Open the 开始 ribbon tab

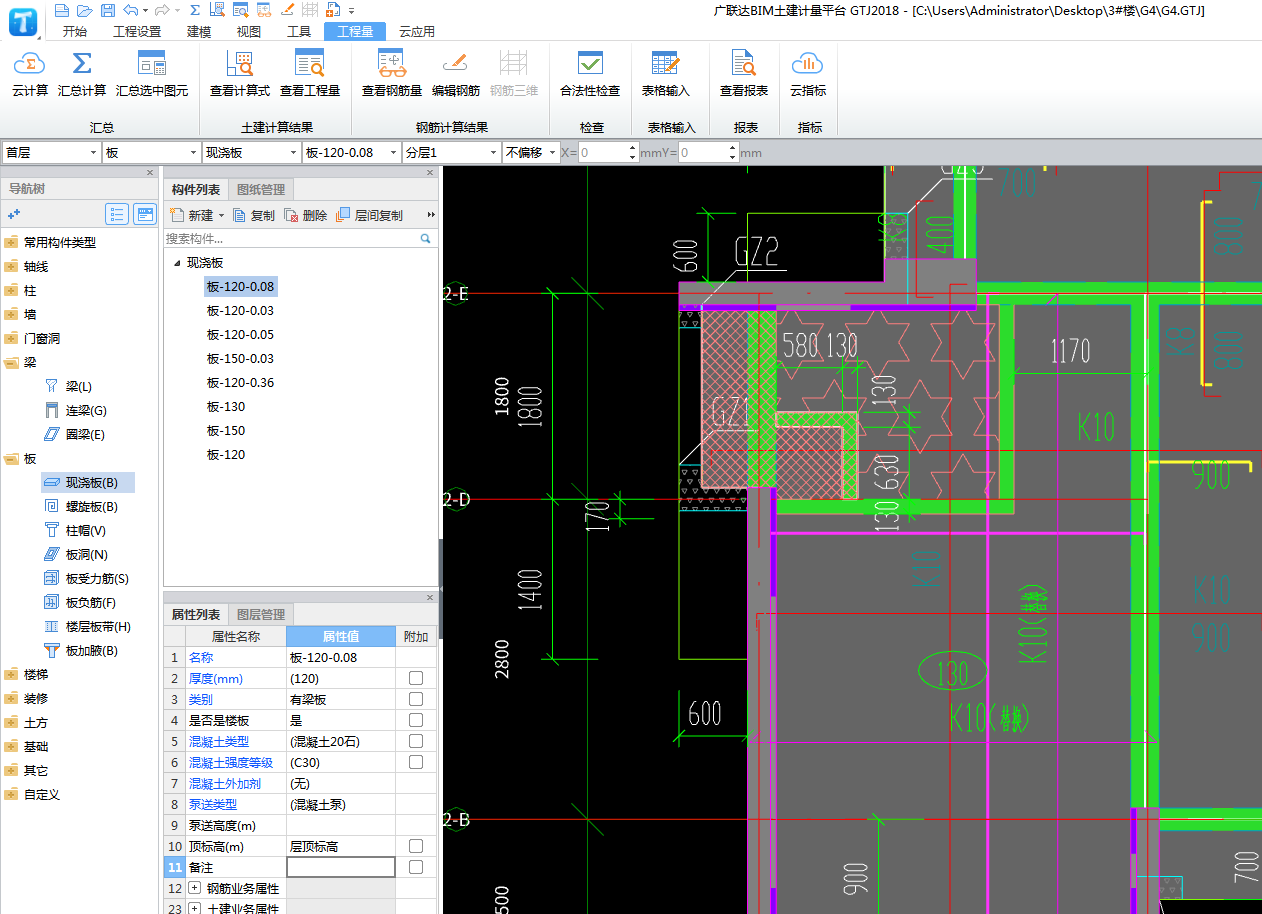coord(75,31)
